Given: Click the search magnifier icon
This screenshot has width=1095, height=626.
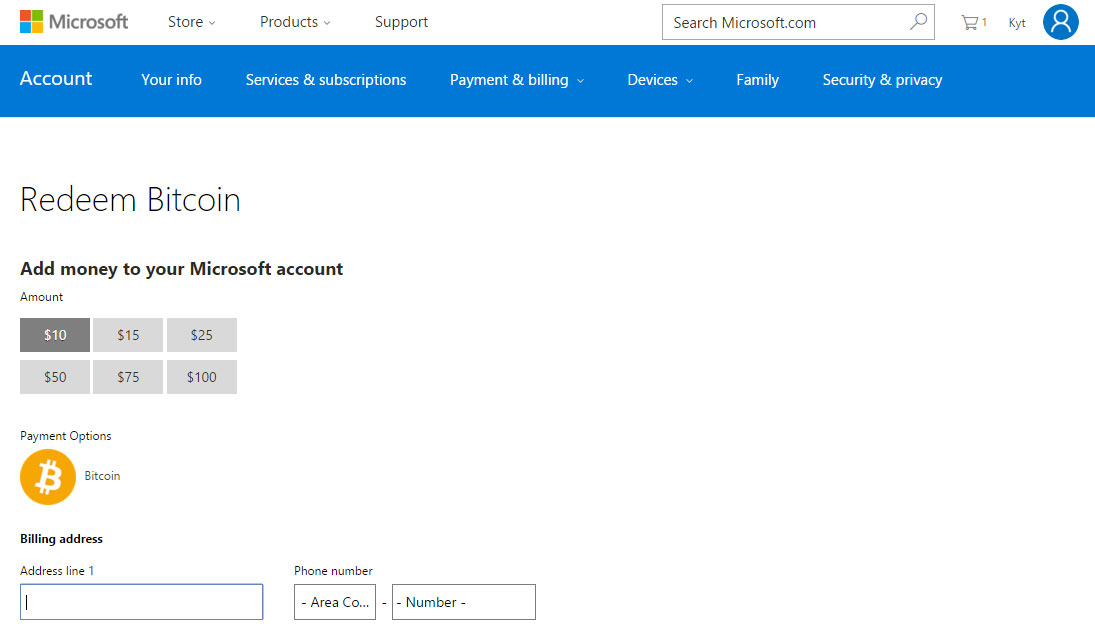Looking at the screenshot, I should 918,22.
